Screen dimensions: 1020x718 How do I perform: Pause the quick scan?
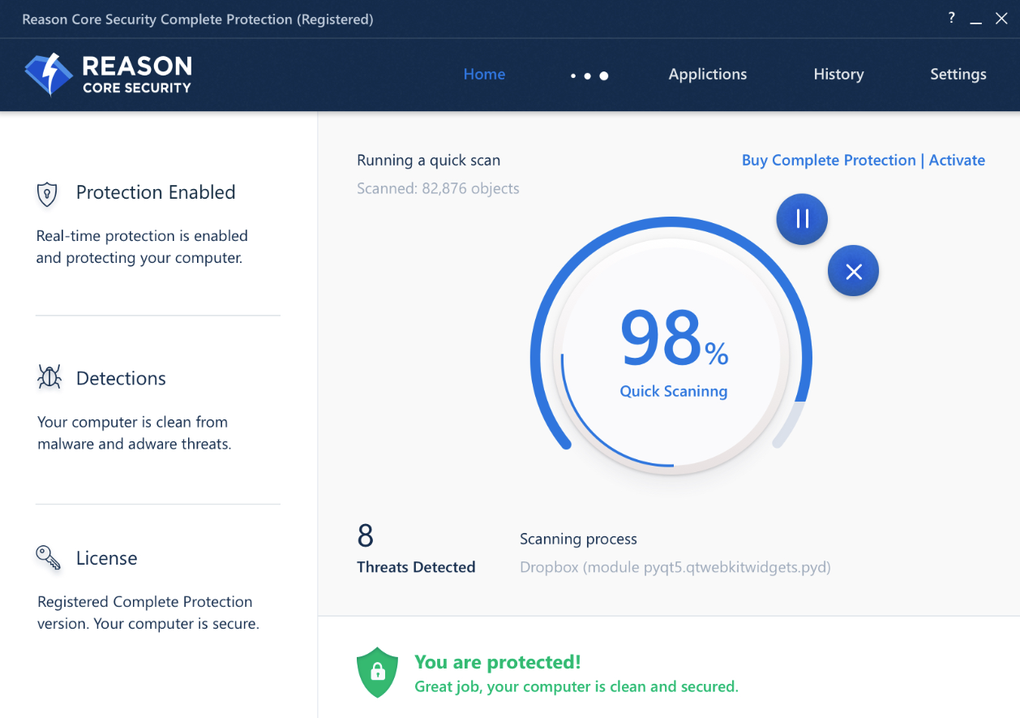click(802, 219)
